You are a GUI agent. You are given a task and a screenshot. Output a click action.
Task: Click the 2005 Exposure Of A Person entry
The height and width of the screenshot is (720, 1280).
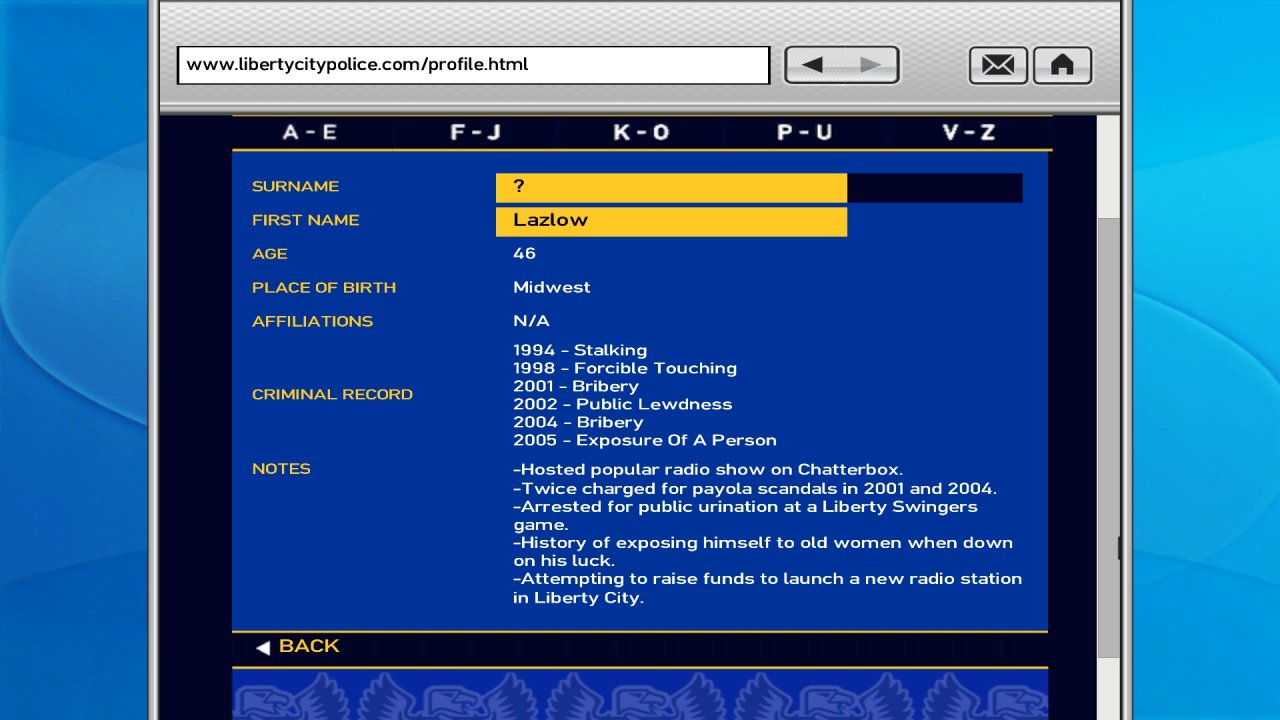point(645,440)
